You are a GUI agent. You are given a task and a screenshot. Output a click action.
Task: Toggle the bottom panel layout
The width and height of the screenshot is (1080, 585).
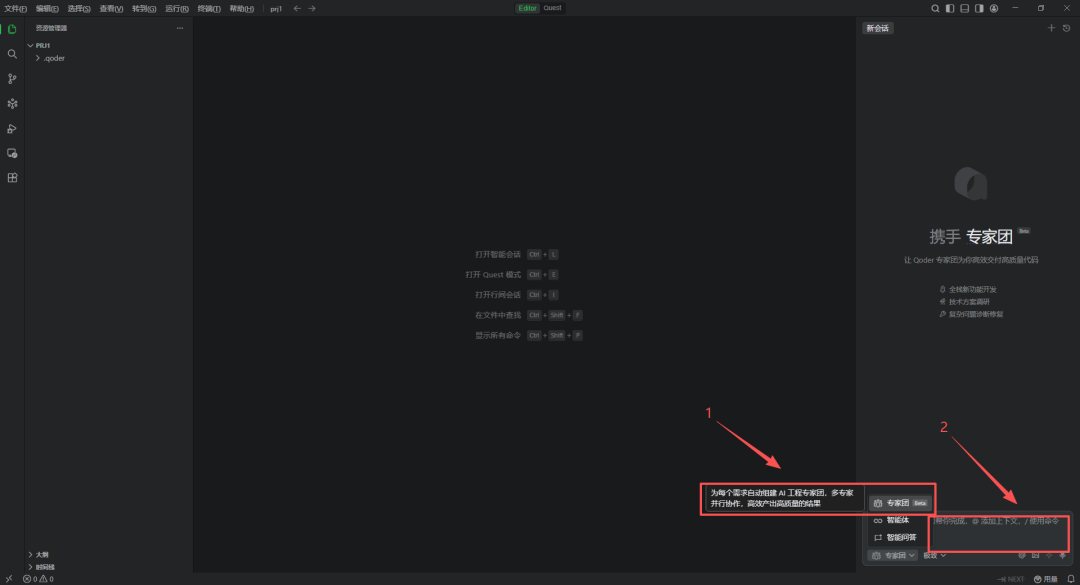pyautogui.click(x=964, y=8)
